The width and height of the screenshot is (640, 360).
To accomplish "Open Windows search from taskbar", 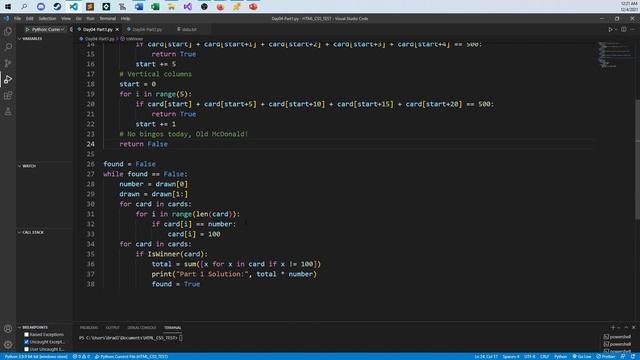I will point(24,7).
